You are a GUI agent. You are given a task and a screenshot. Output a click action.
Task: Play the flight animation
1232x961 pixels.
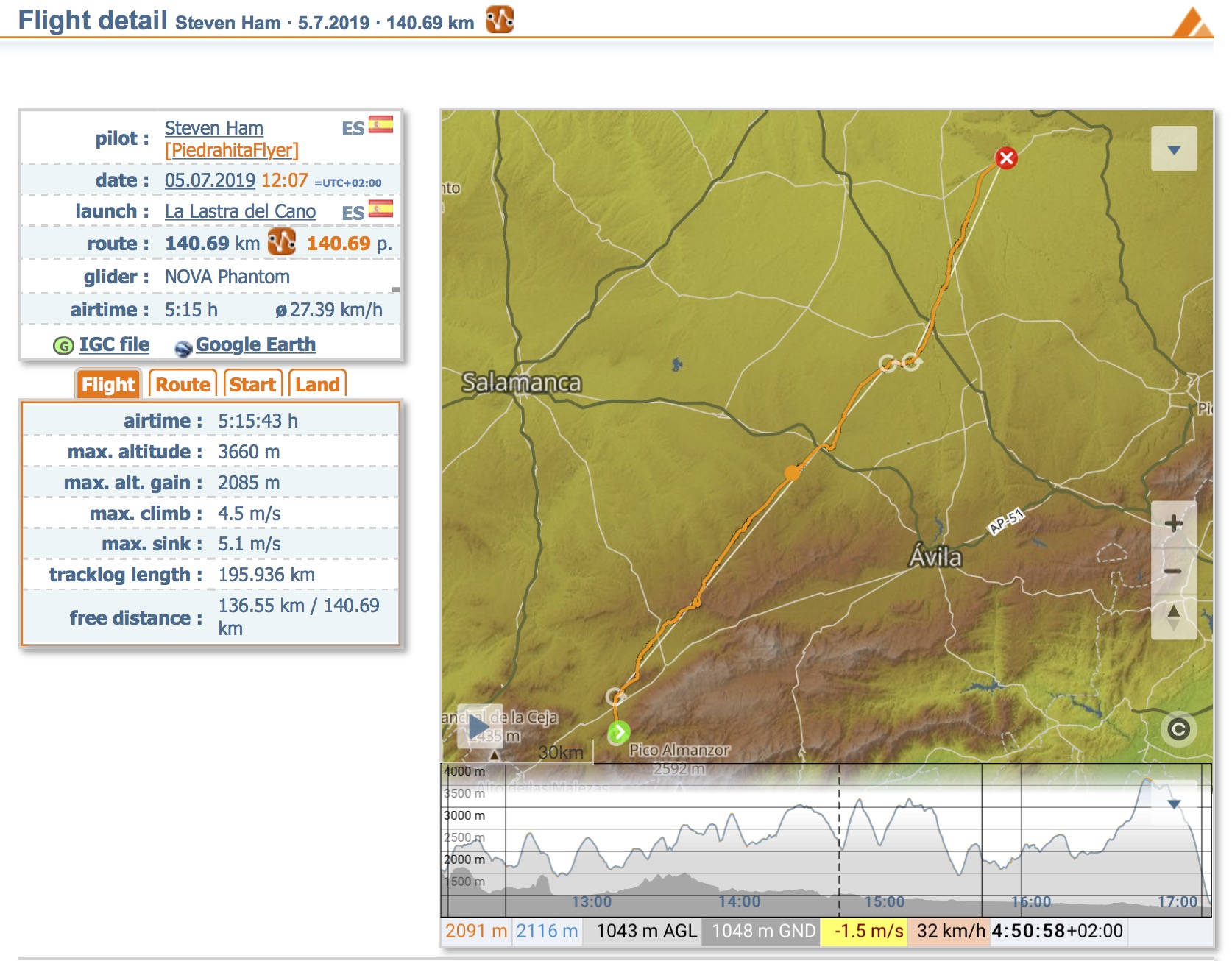pyautogui.click(x=480, y=726)
